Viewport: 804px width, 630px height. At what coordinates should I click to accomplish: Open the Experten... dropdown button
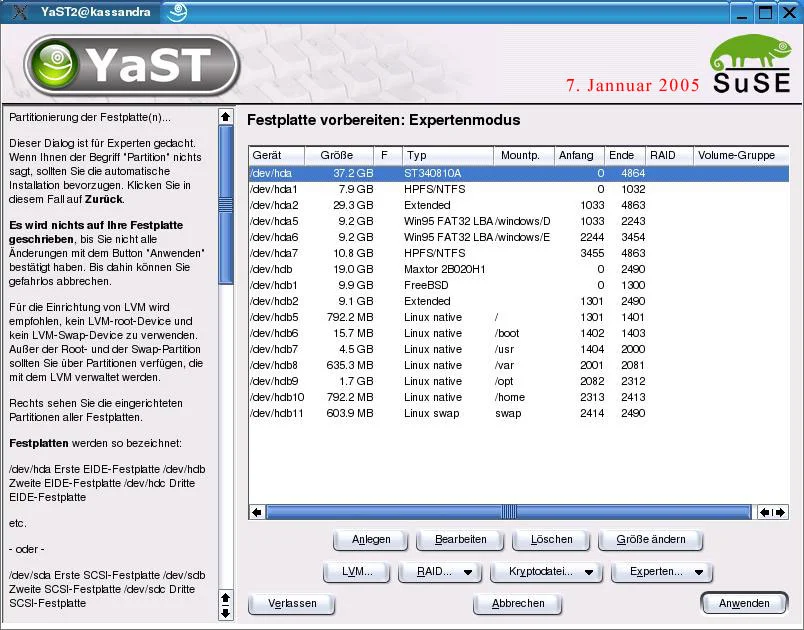coord(662,572)
